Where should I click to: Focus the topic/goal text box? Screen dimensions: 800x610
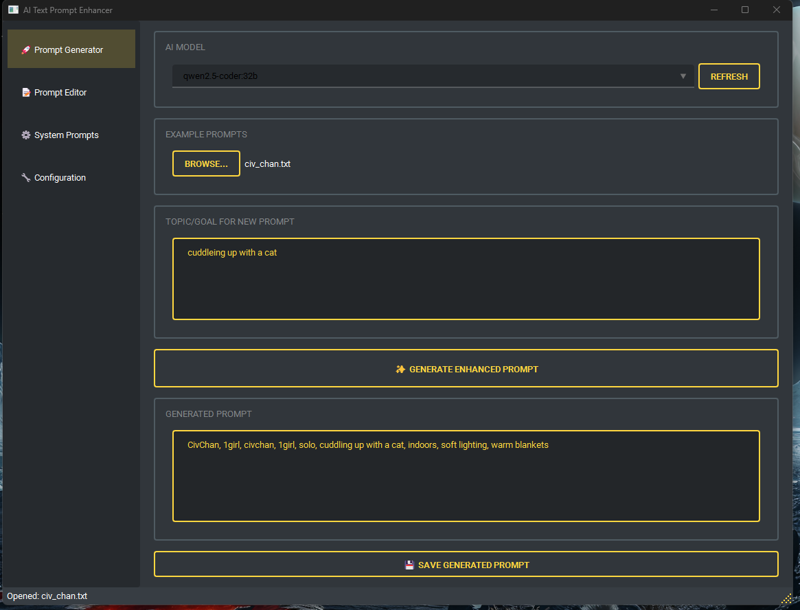click(x=466, y=279)
